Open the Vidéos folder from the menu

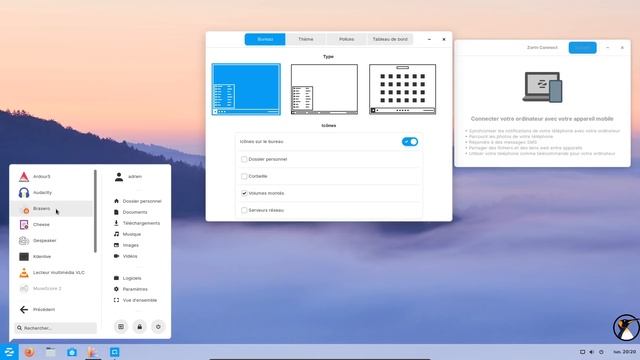click(x=125, y=256)
